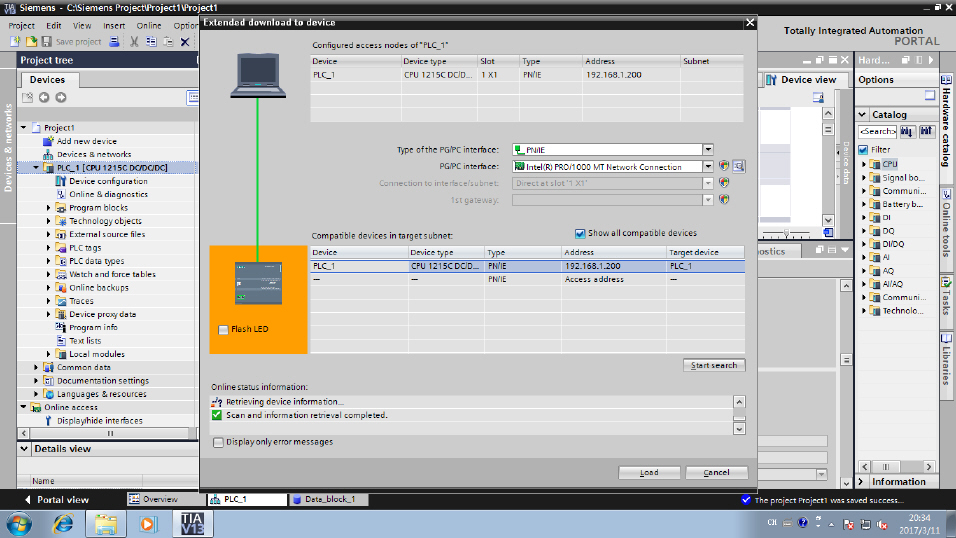Select the Access address row
The image size is (956, 538).
527,279
